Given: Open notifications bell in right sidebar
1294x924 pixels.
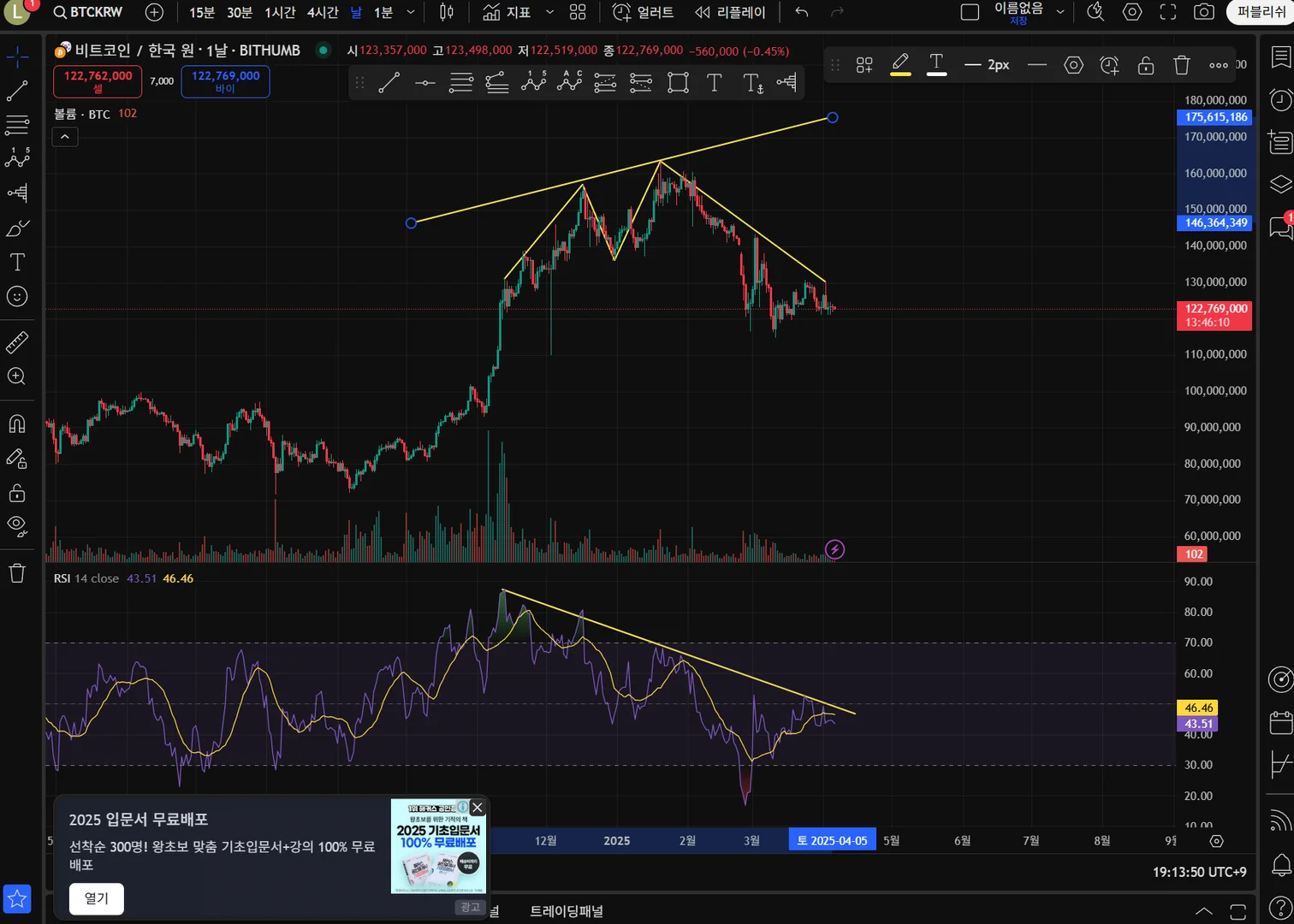Looking at the screenshot, I should click(1280, 864).
